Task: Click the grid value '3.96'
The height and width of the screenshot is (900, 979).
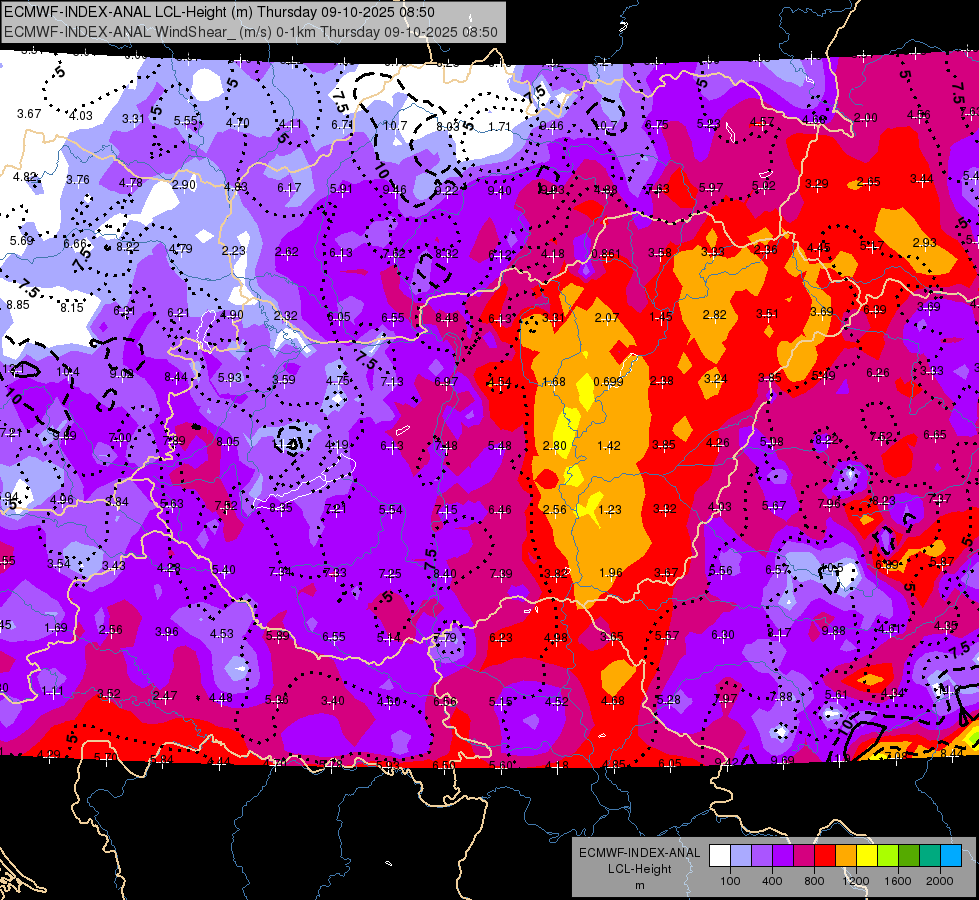Action: [167, 632]
